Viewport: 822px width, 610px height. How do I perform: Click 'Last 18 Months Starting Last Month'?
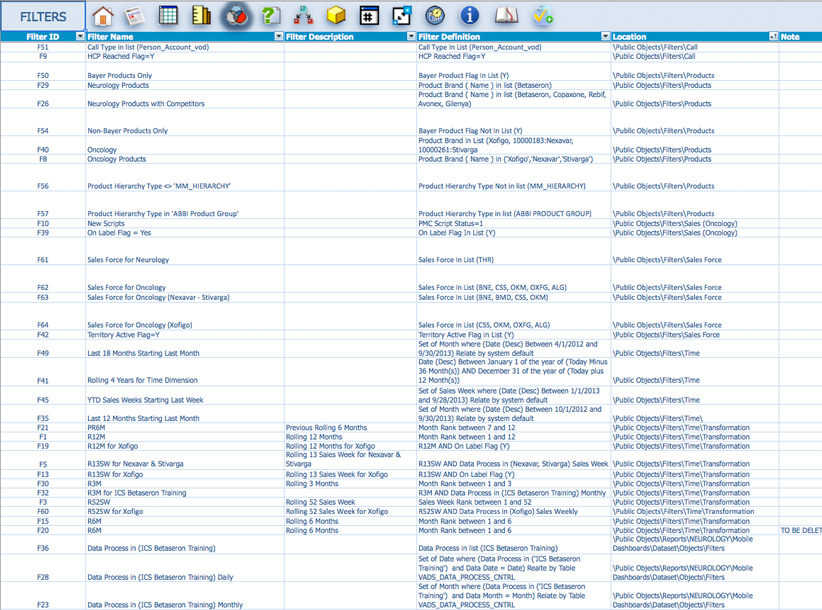[143, 354]
